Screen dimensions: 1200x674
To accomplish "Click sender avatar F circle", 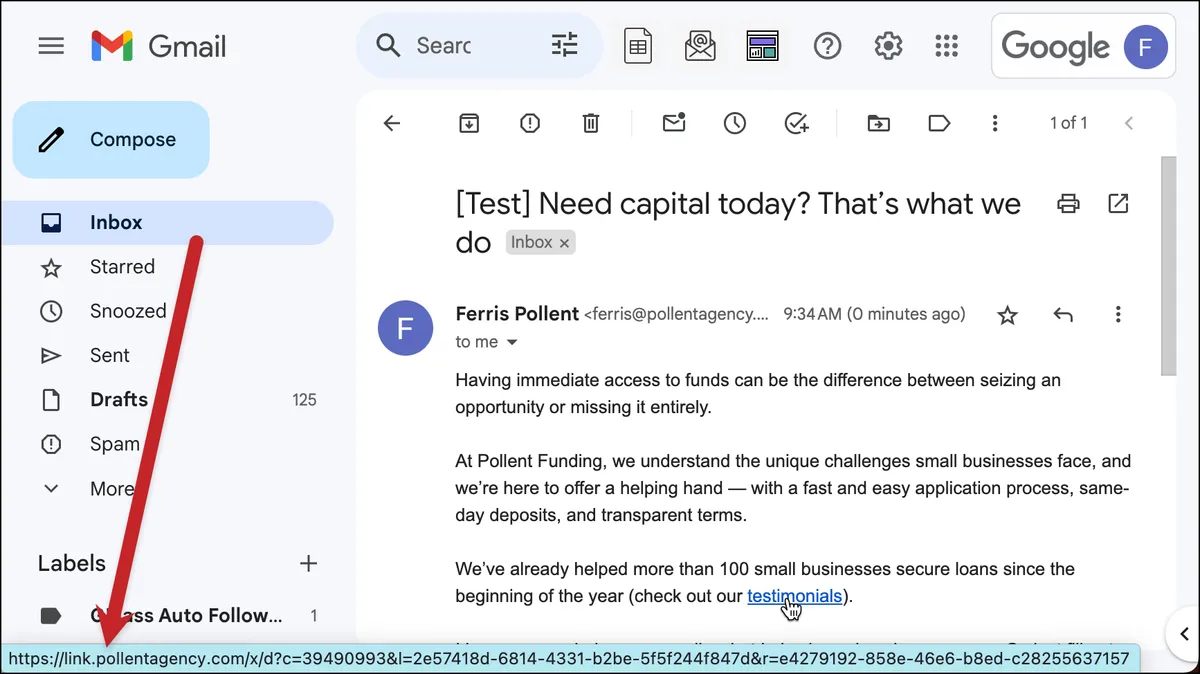I will pos(405,327).
